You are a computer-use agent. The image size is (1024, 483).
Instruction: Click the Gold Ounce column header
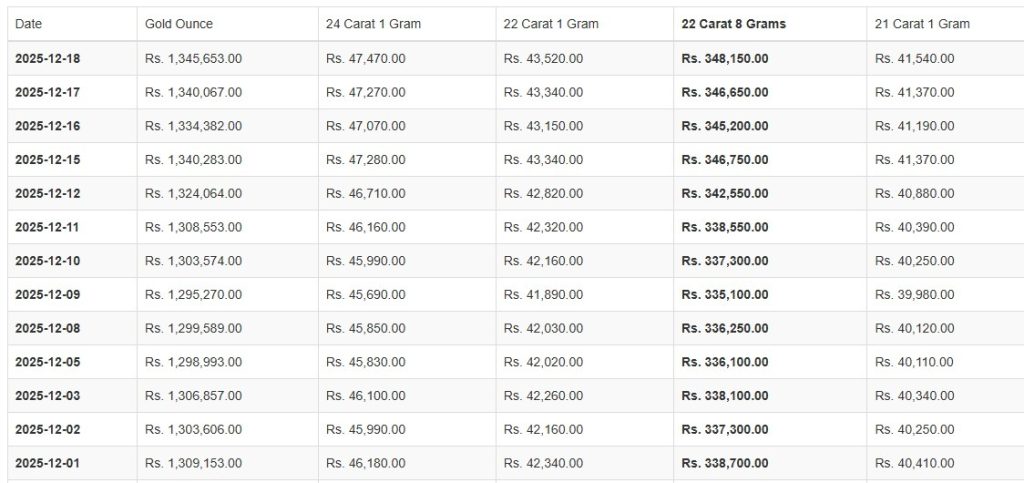point(179,24)
